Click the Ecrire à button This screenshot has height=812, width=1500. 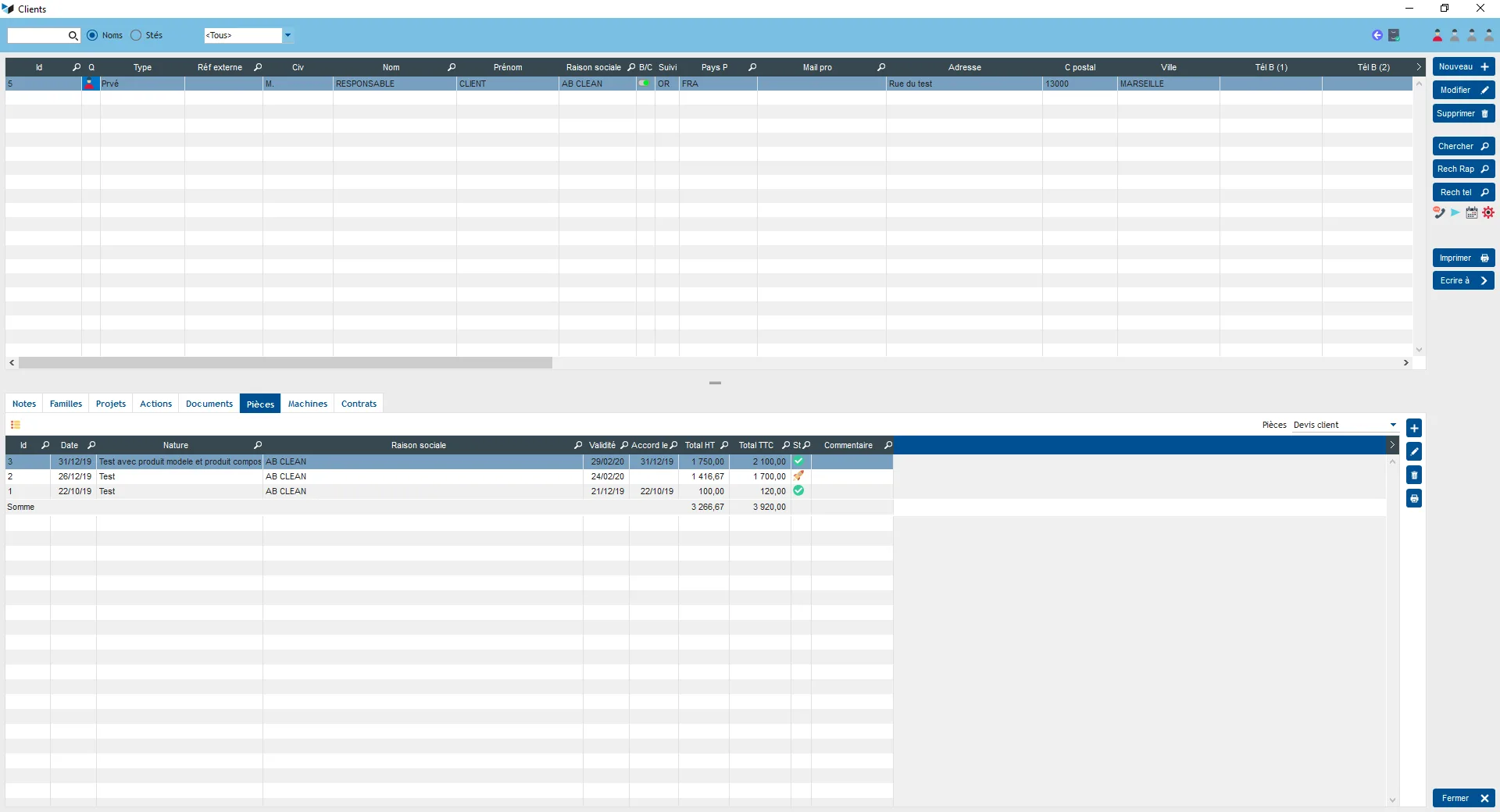tap(1464, 281)
